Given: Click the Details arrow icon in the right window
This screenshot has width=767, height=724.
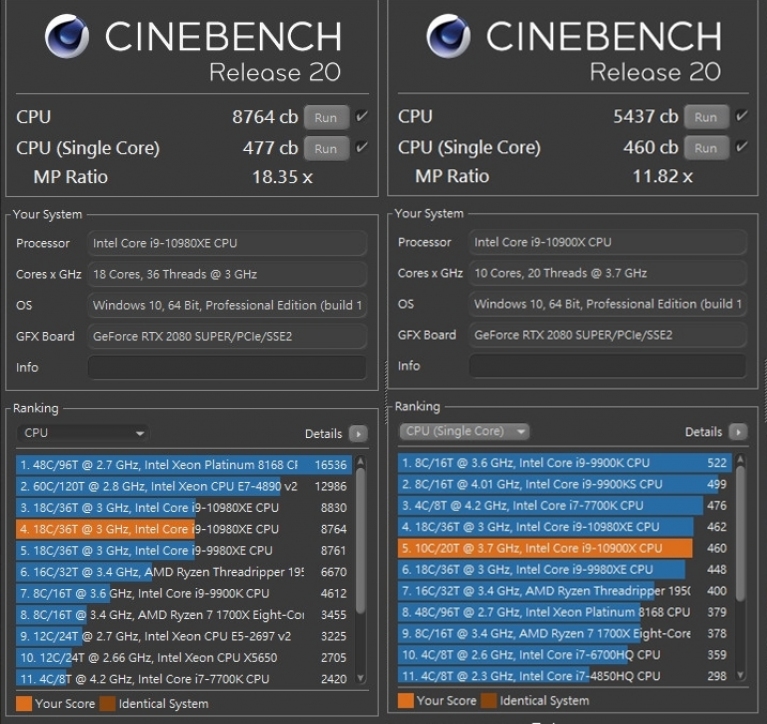Looking at the screenshot, I should [738, 431].
